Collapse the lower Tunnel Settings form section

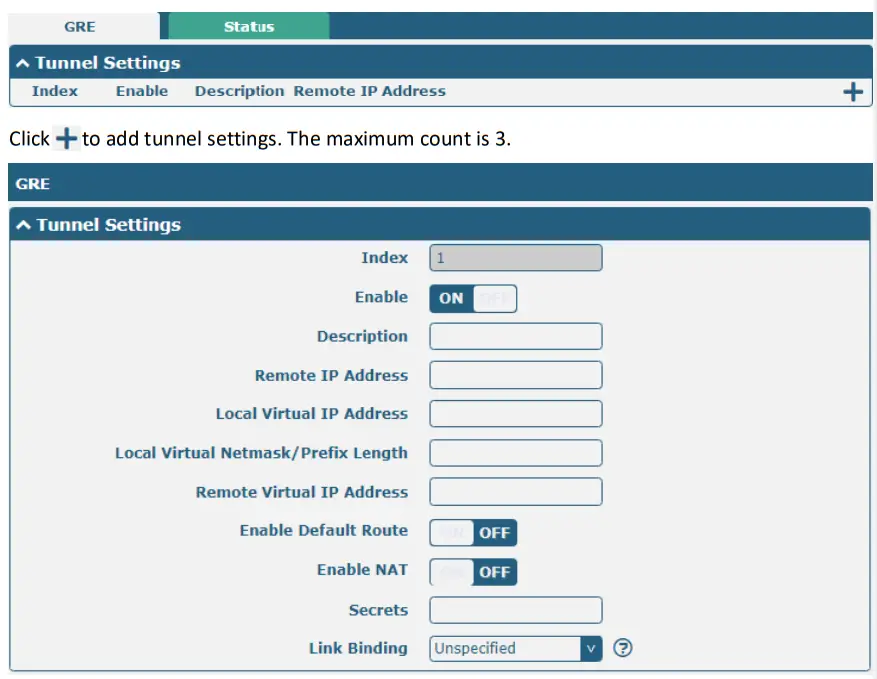coord(23,225)
